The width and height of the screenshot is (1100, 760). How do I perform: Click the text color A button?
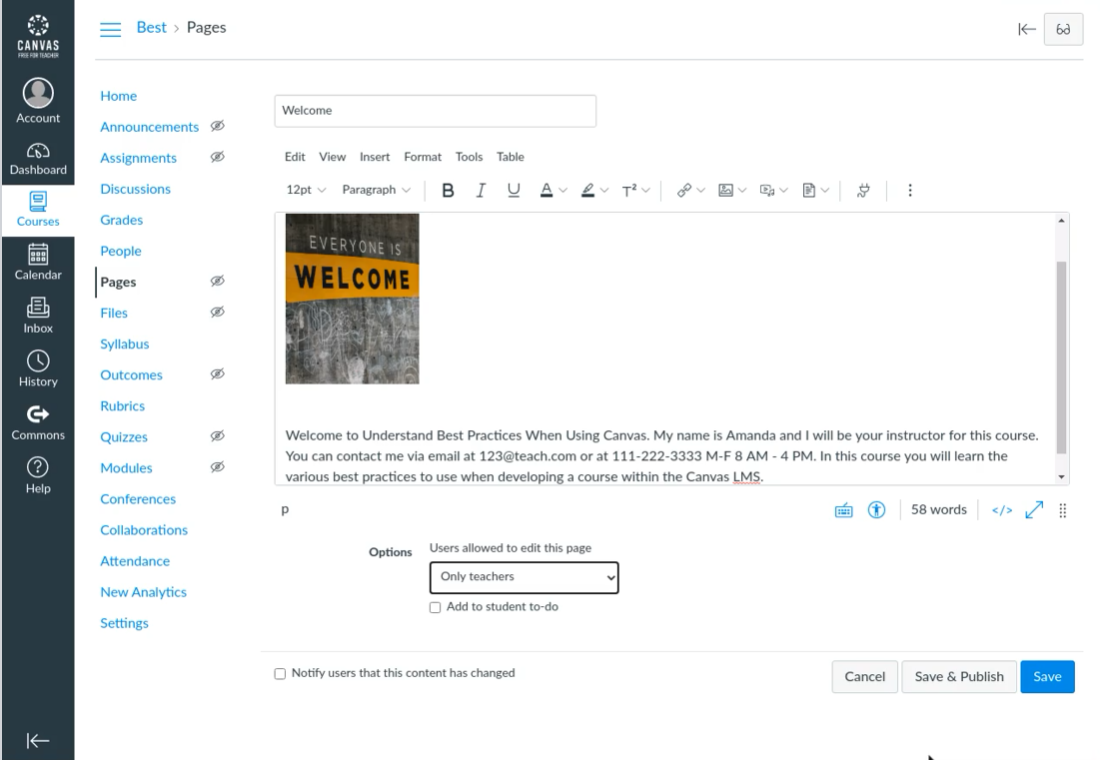click(546, 190)
